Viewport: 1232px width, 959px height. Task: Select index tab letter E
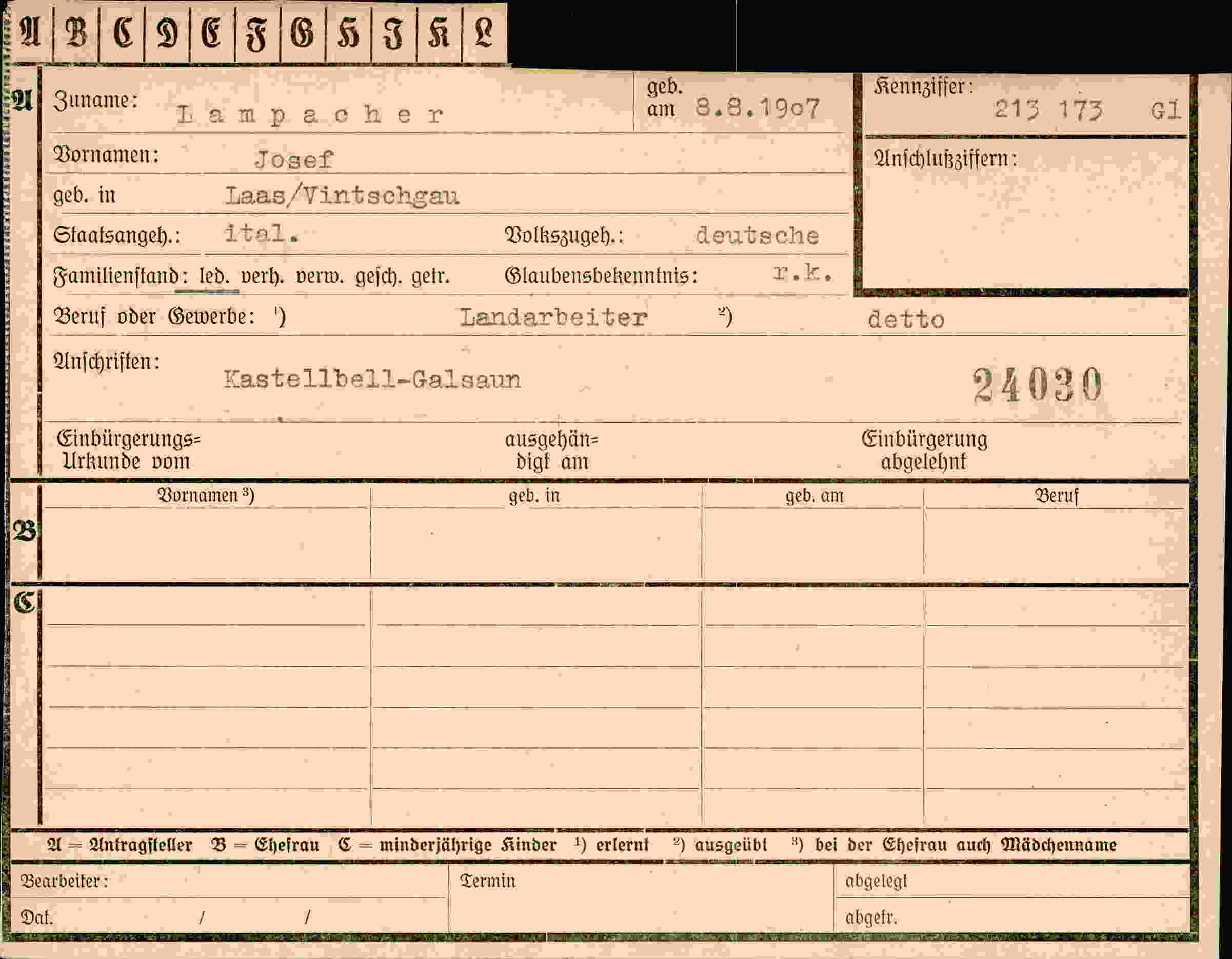pyautogui.click(x=211, y=33)
